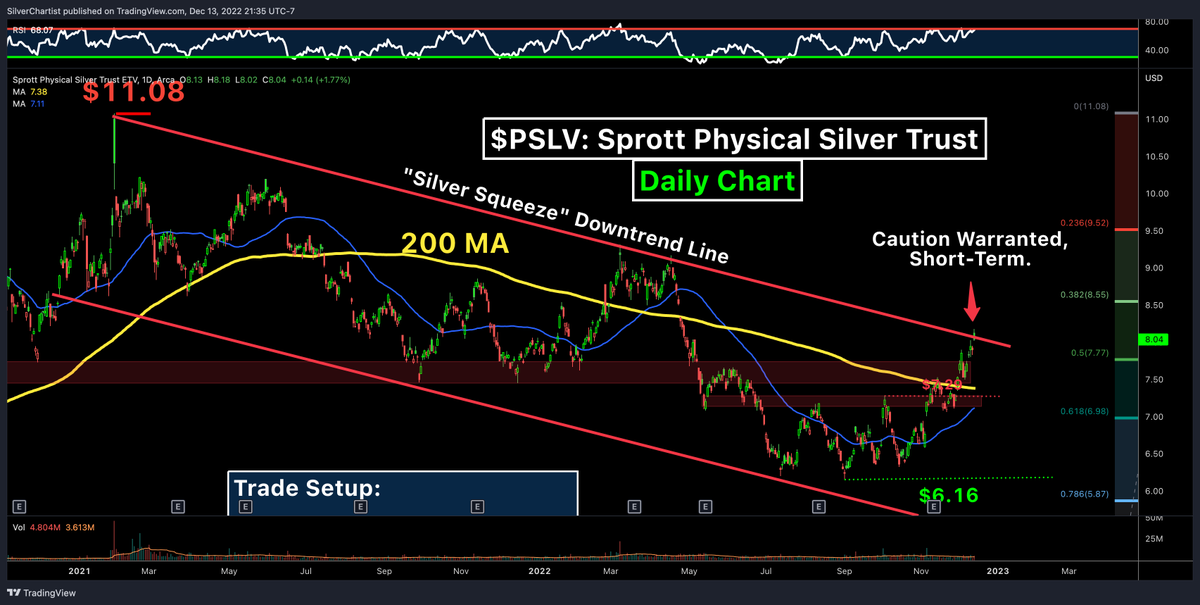
Task: Click the TradingView logo in the footer
Action: [x=42, y=591]
